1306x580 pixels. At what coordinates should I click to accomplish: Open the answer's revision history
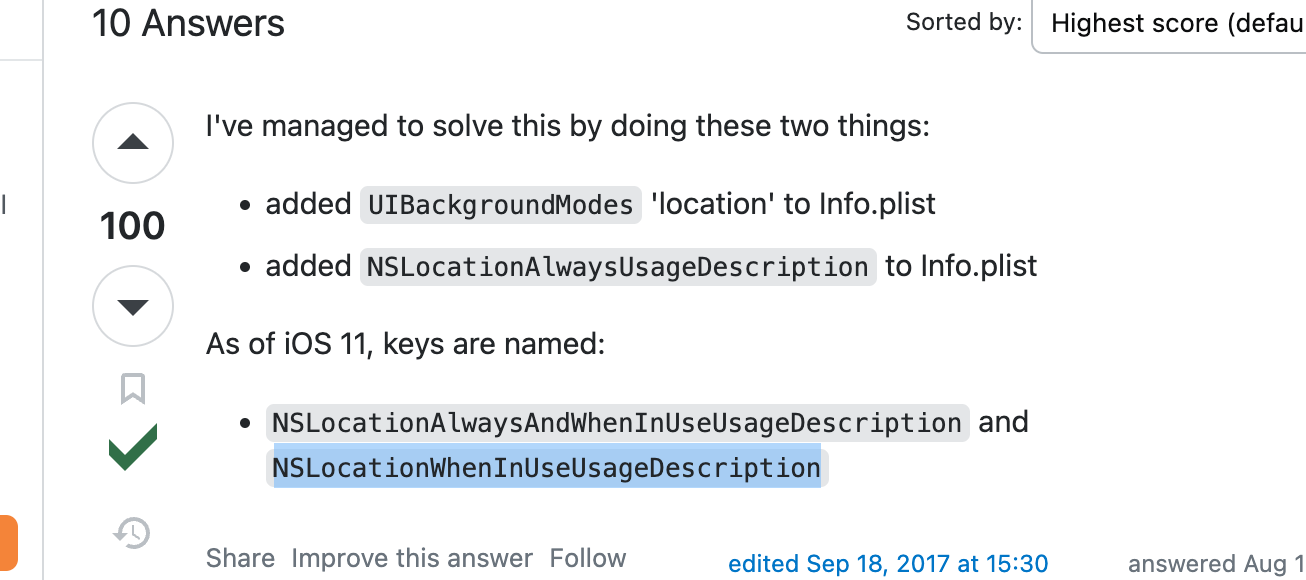[x=131, y=533]
